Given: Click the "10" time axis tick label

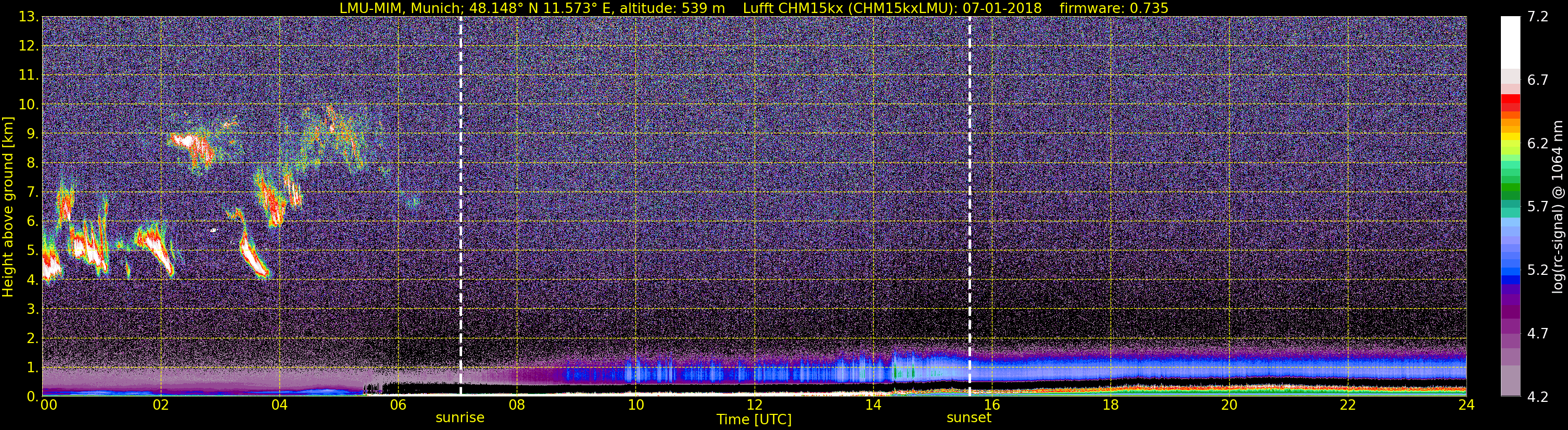Looking at the screenshot, I should [x=635, y=405].
